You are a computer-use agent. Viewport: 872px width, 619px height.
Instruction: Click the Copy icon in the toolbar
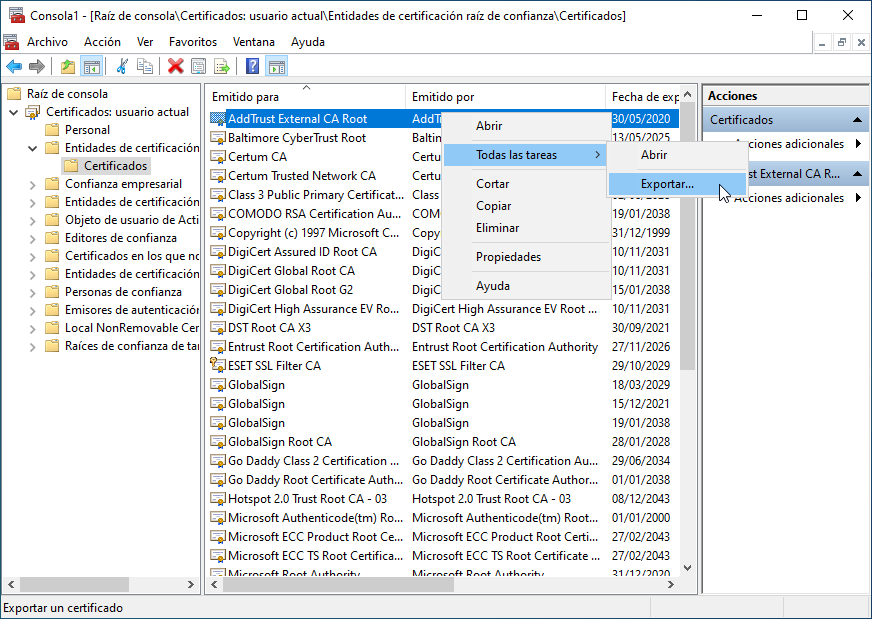click(x=145, y=67)
